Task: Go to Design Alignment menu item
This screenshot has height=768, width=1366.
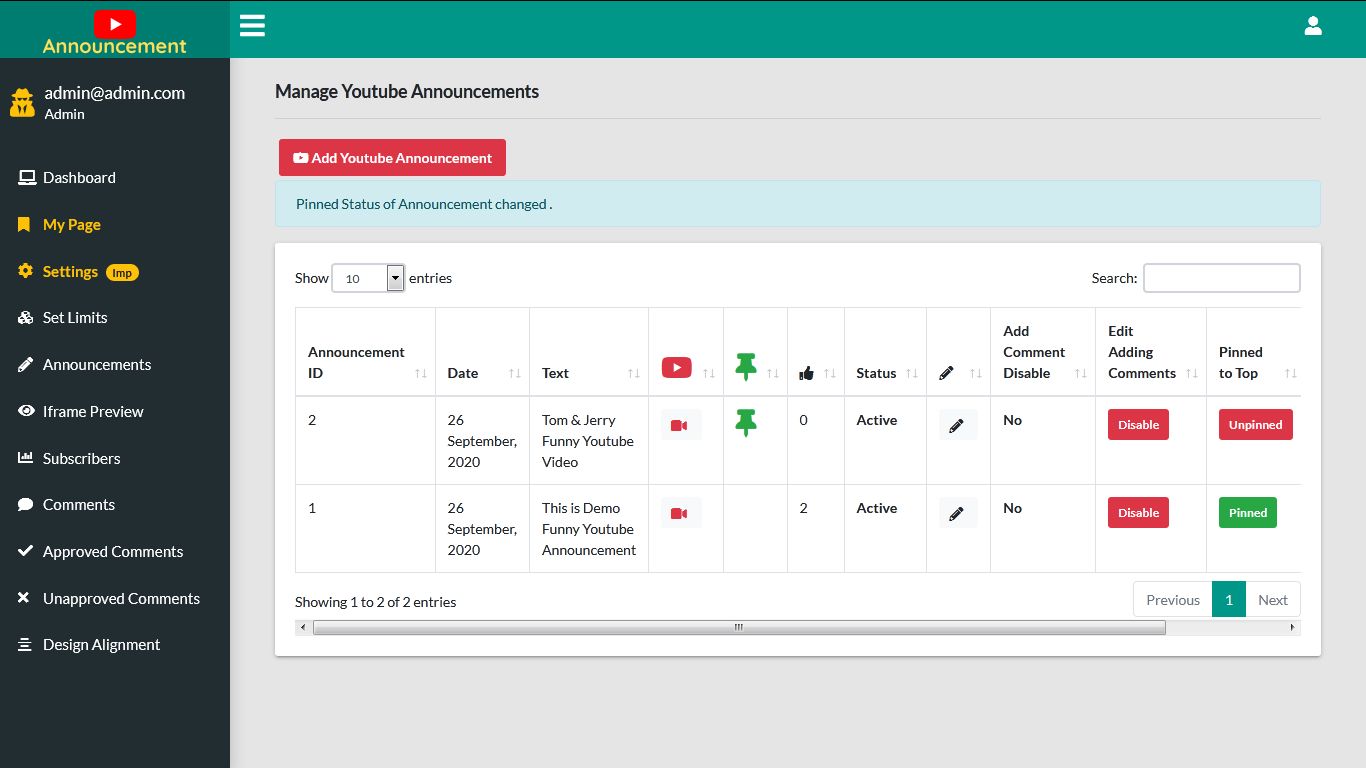Action: click(101, 645)
